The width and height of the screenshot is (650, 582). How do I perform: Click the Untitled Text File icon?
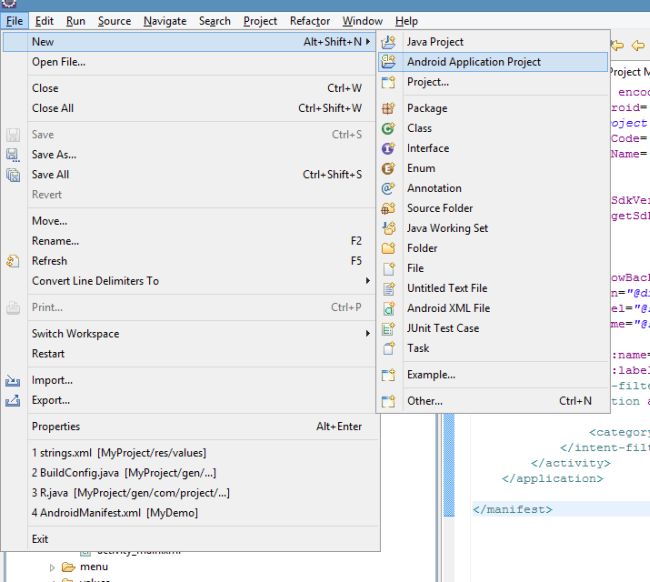coord(388,288)
